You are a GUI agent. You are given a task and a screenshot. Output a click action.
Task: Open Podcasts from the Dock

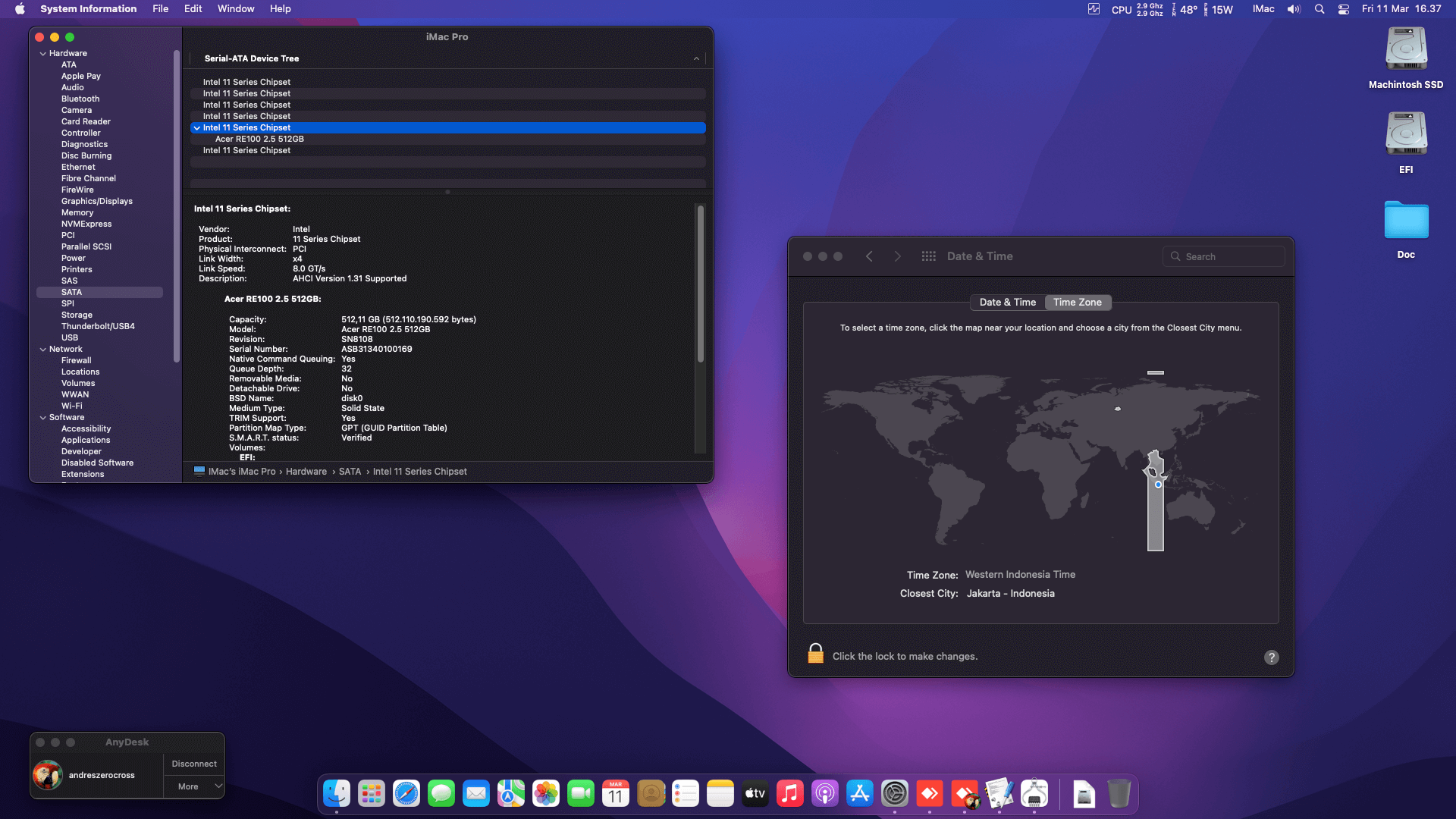click(825, 794)
